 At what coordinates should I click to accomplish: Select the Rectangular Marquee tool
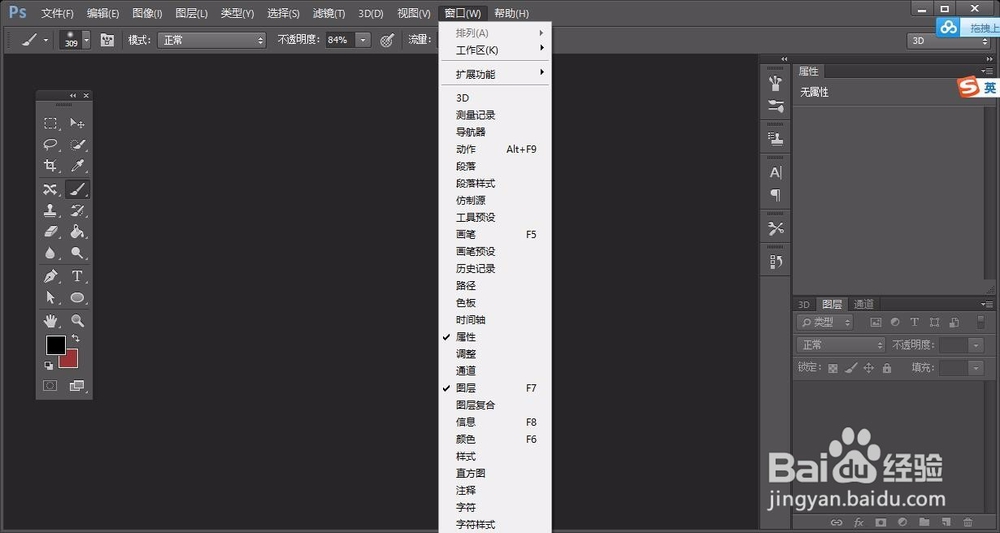50,123
